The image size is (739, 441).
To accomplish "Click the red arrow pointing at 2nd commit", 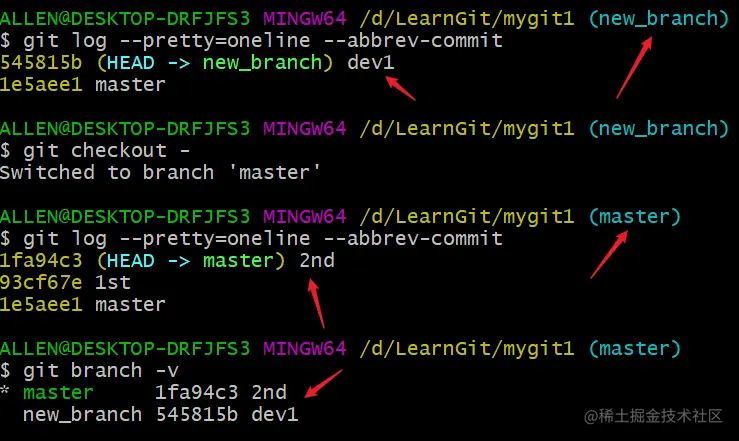I will (316, 303).
